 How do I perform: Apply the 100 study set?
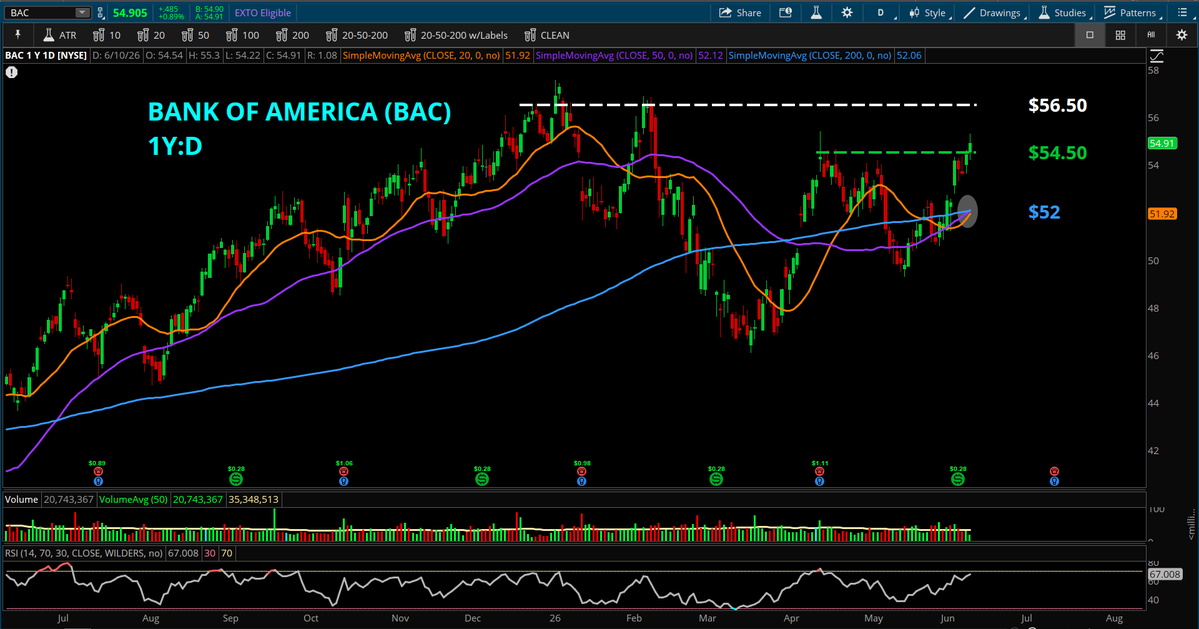(x=243, y=35)
